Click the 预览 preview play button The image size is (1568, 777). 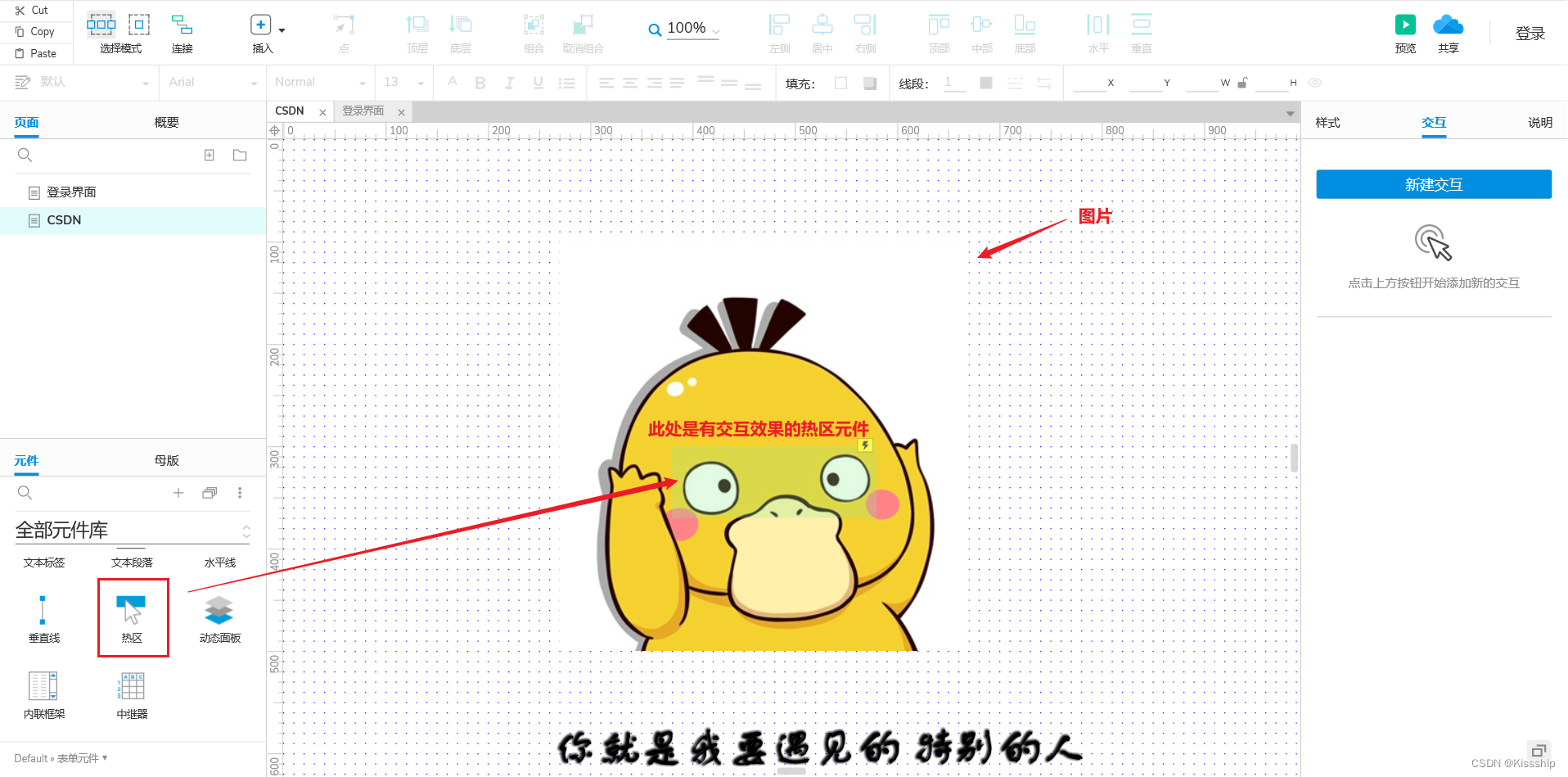pos(1405,25)
